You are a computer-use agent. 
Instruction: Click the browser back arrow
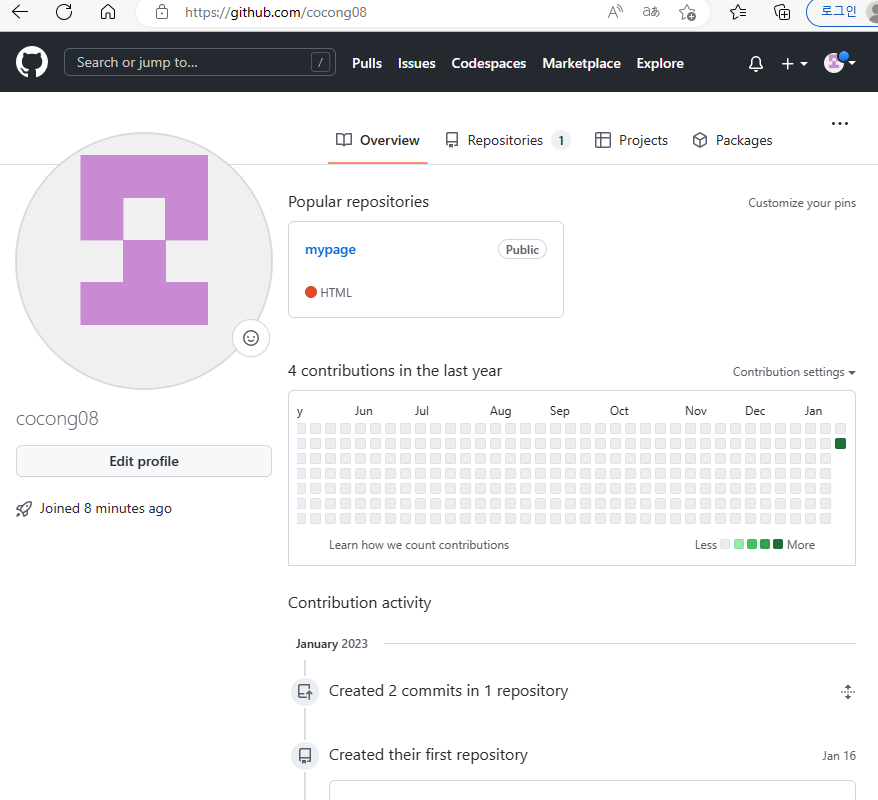point(20,12)
